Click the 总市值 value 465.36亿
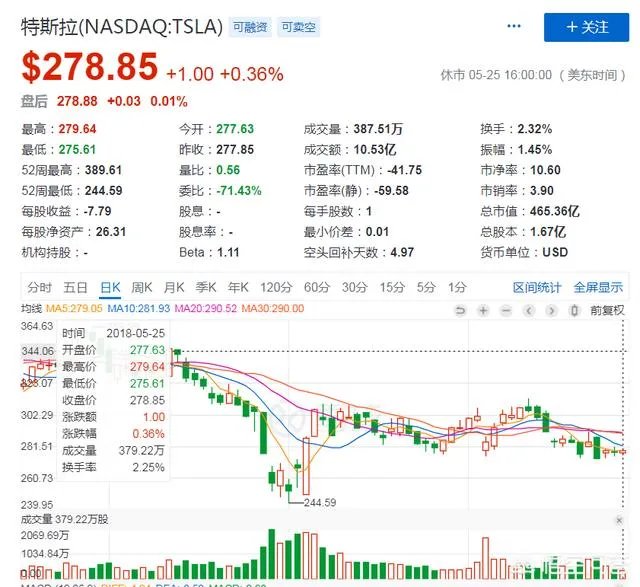This screenshot has height=587, width=640. pyautogui.click(x=554, y=211)
